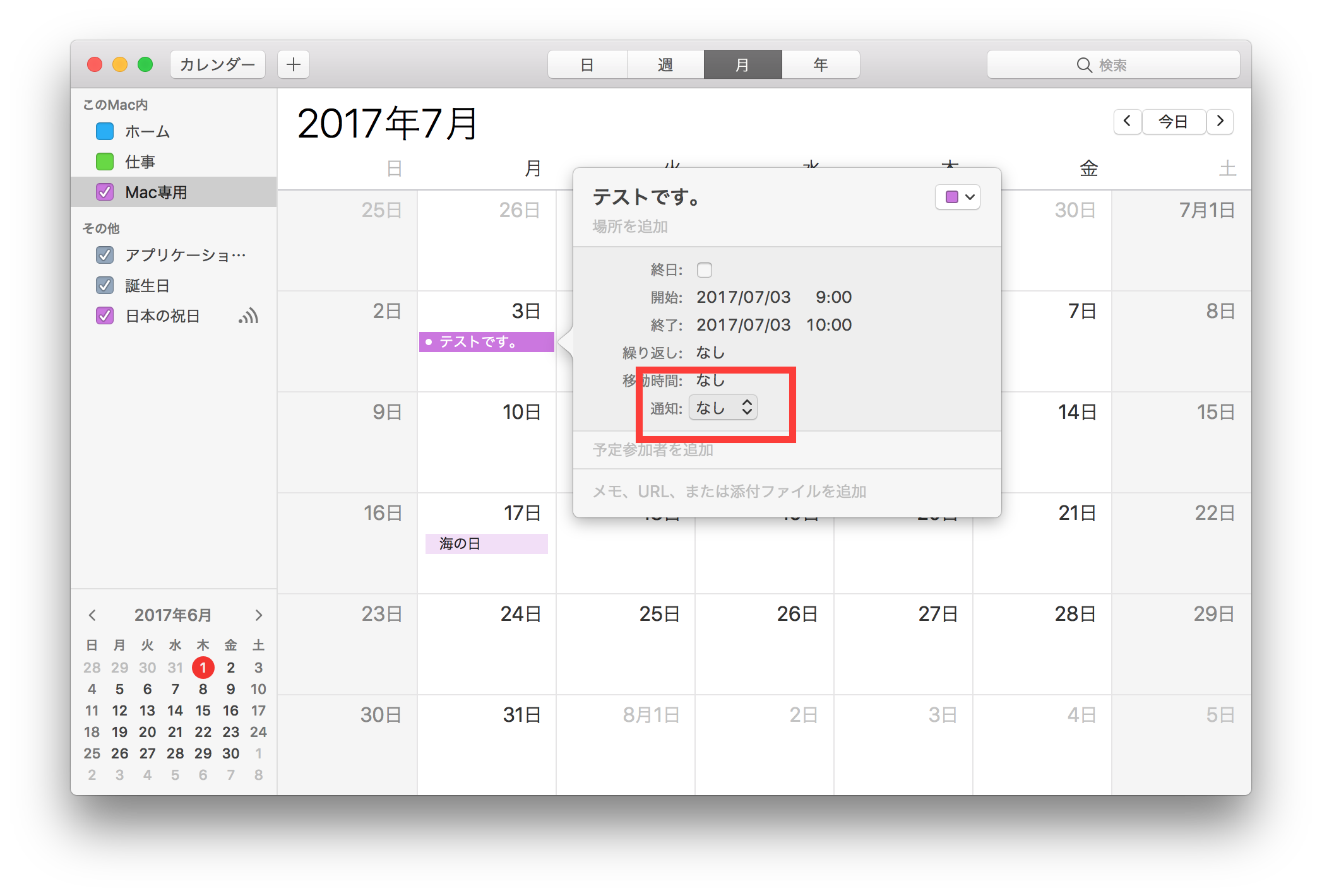Viewport: 1322px width, 896px height.
Task: Switch to 年 year view tab
Action: 820,64
